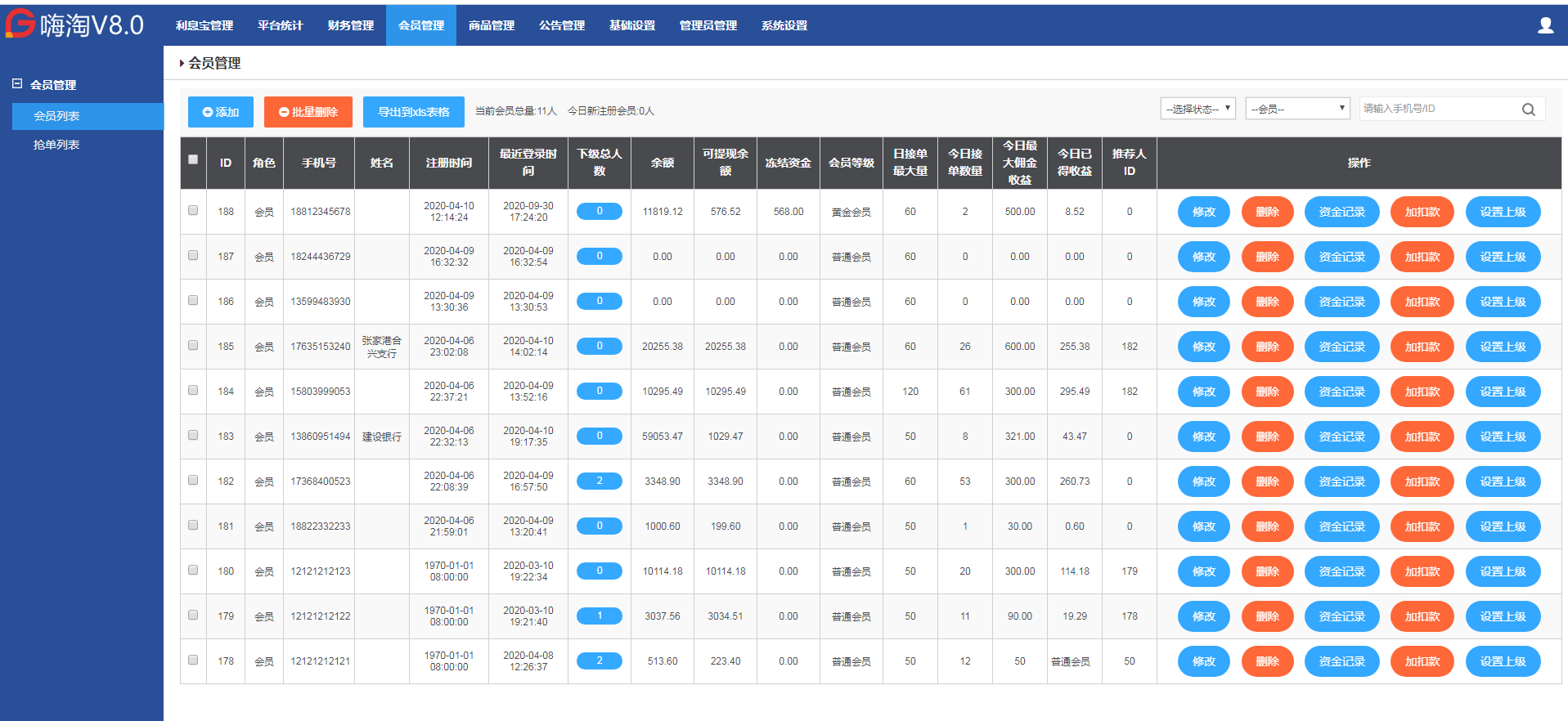
Task: Open the 财务管理 top menu
Action: (x=350, y=25)
